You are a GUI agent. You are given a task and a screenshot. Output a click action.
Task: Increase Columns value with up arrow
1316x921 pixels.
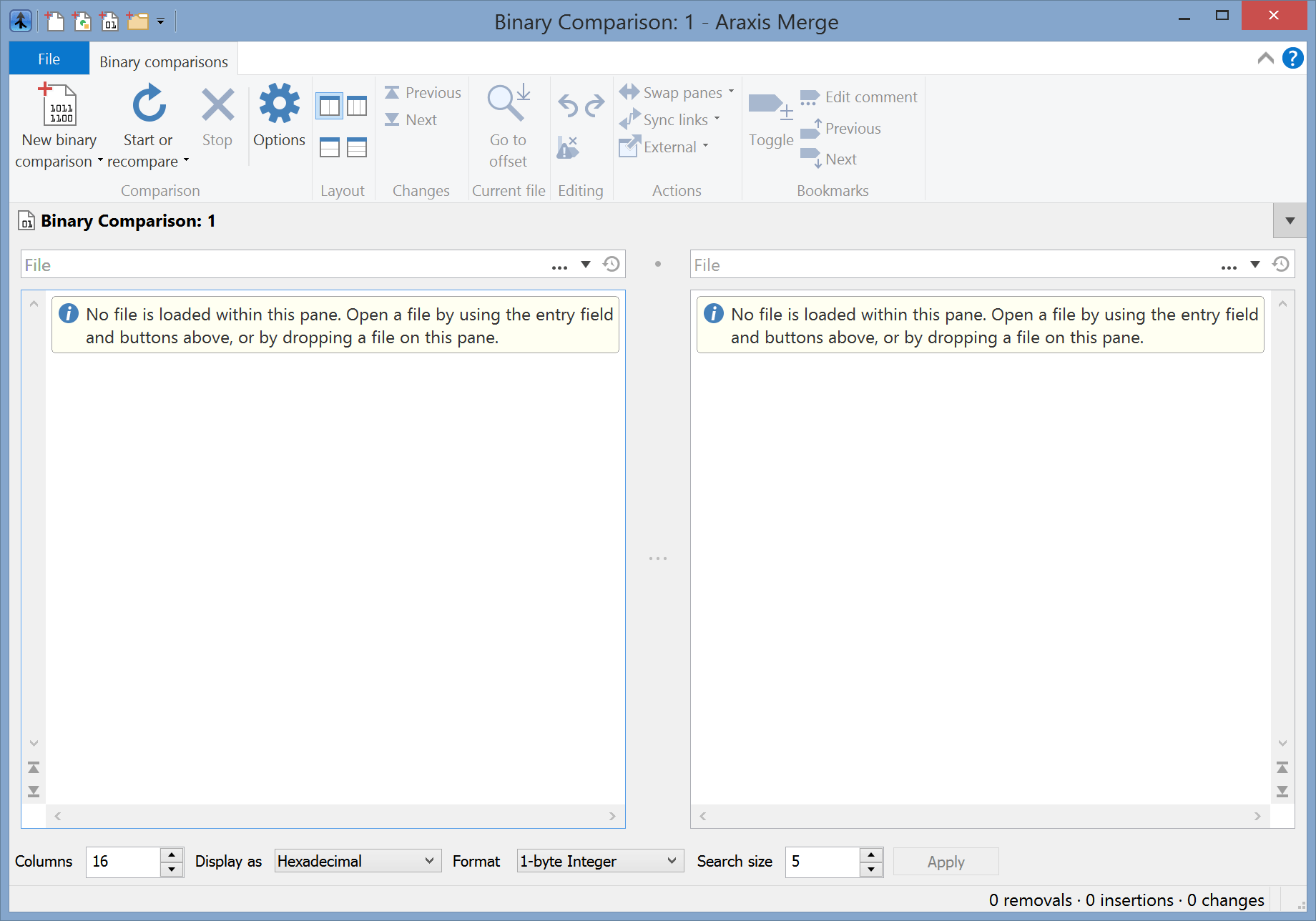click(172, 854)
